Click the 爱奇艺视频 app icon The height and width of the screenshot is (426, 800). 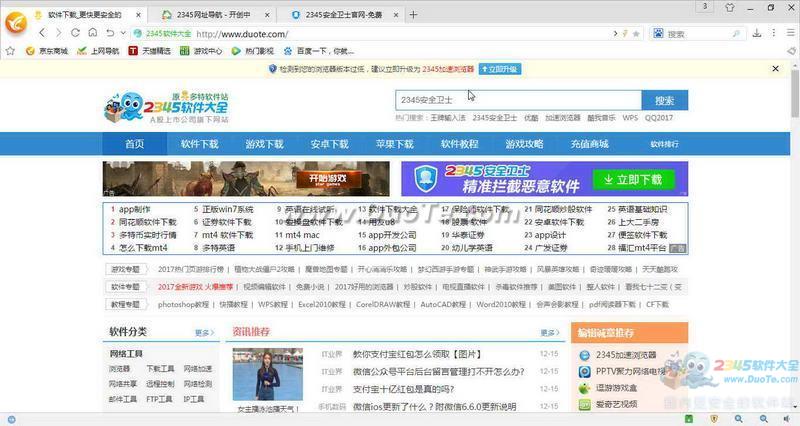[x=585, y=404]
